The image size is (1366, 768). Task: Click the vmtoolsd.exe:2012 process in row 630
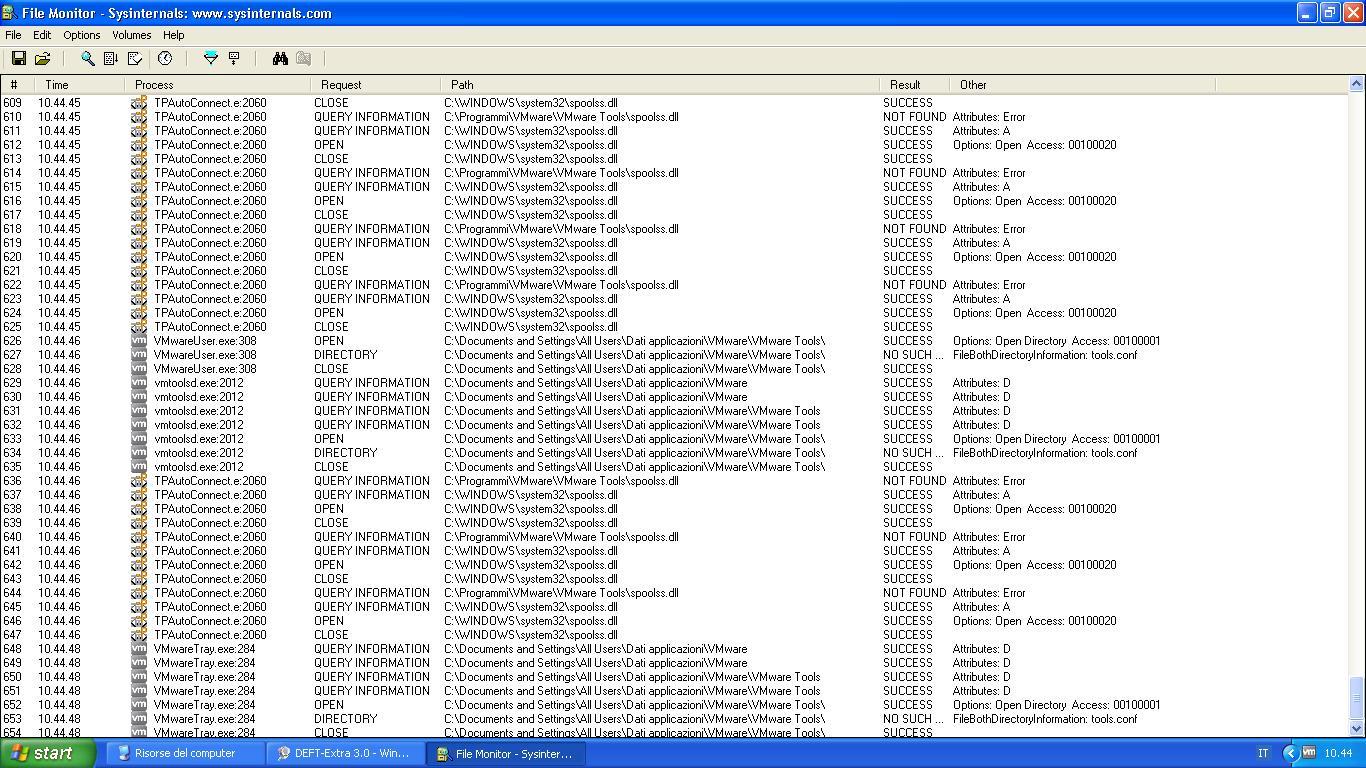coord(198,397)
